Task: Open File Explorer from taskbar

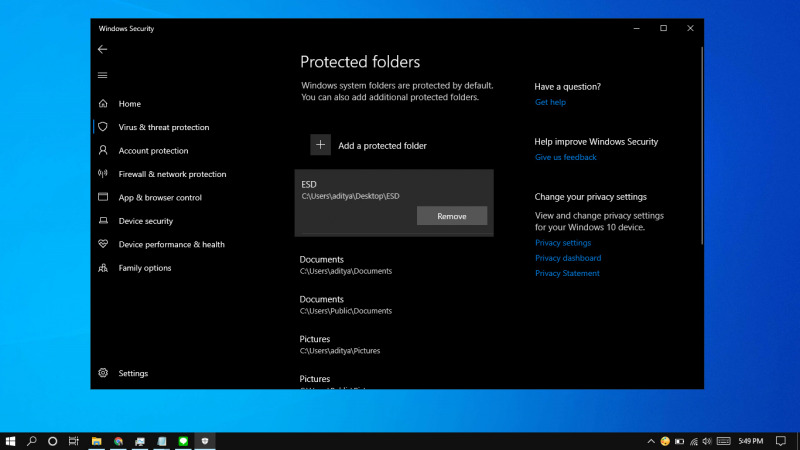Action: tap(96, 441)
